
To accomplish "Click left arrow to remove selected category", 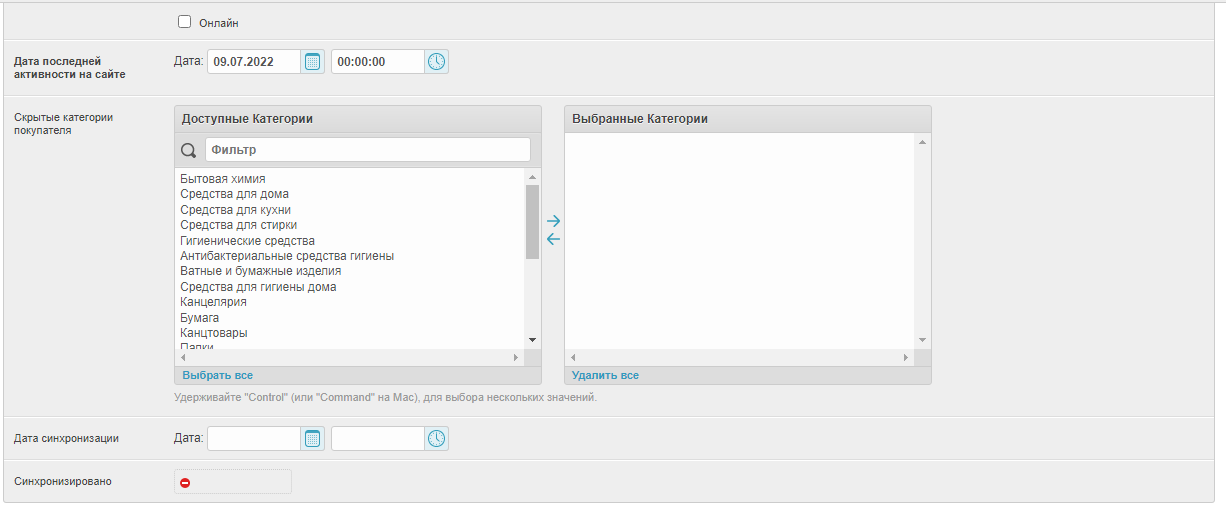I will coord(553,239).
